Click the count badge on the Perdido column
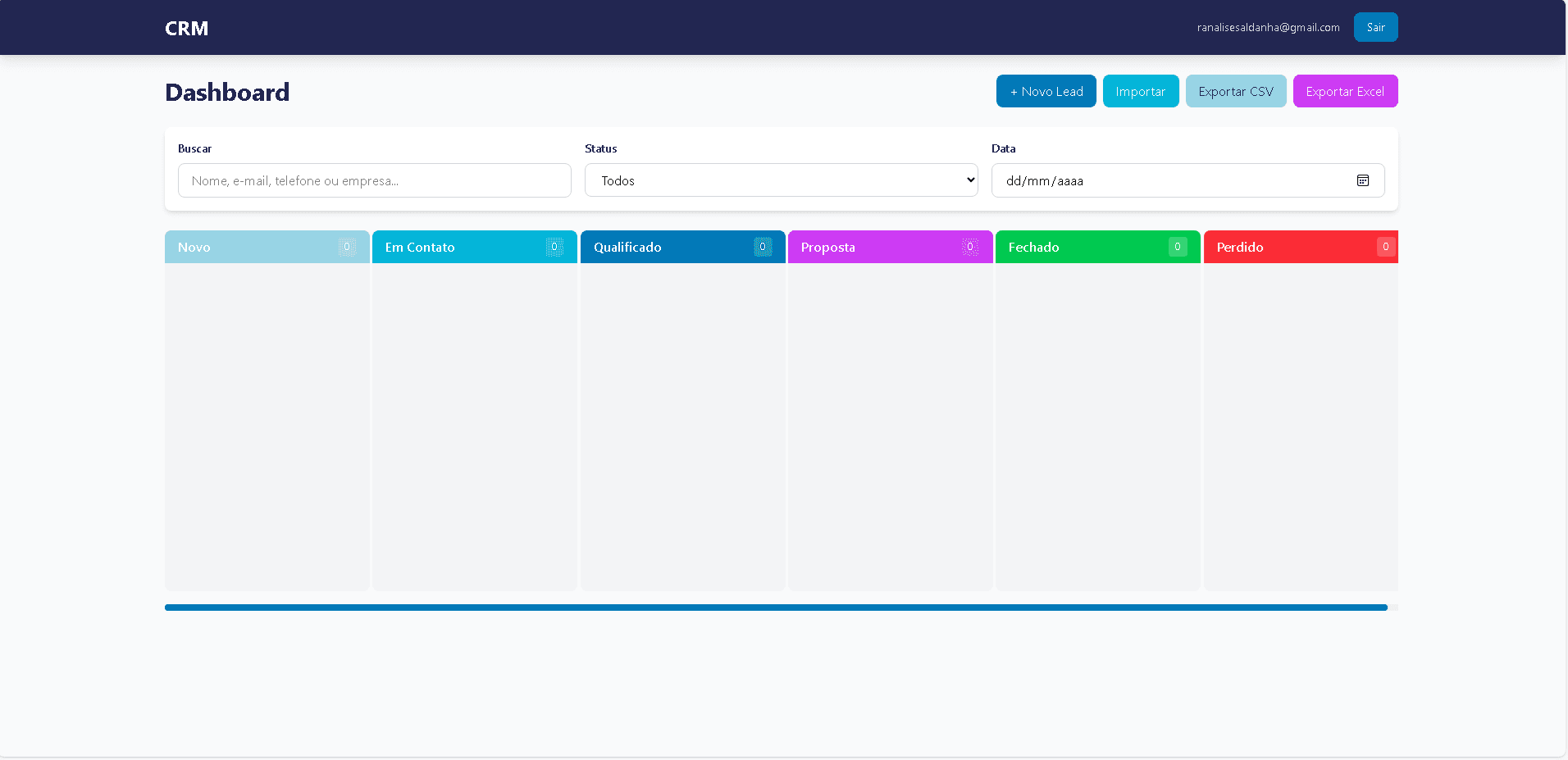 tap(1385, 247)
